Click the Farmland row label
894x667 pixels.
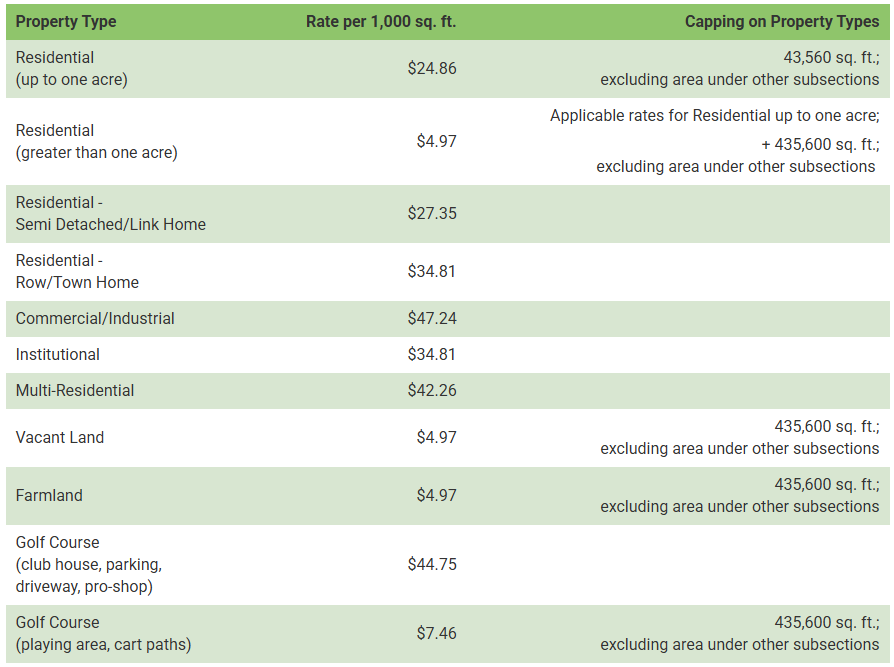point(49,495)
